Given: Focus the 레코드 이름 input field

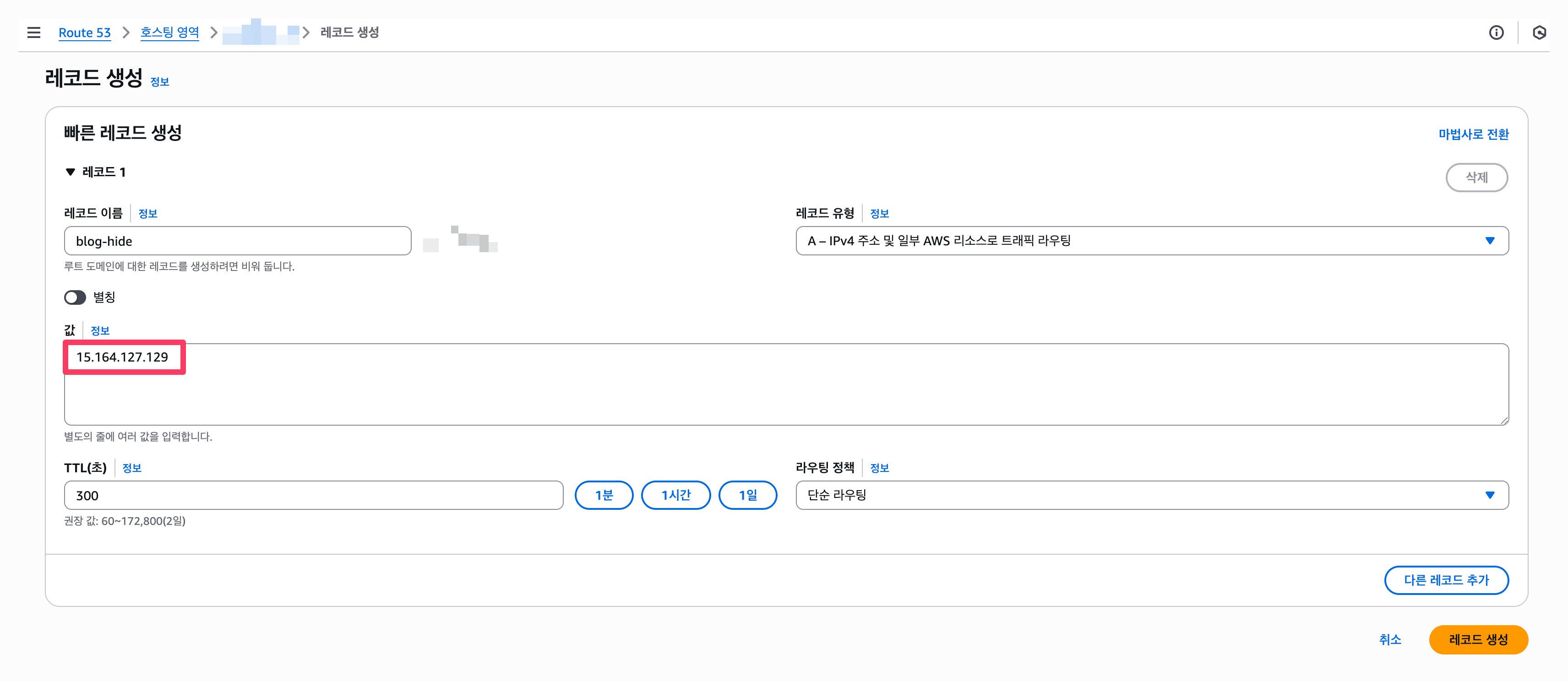Looking at the screenshot, I should [x=237, y=241].
